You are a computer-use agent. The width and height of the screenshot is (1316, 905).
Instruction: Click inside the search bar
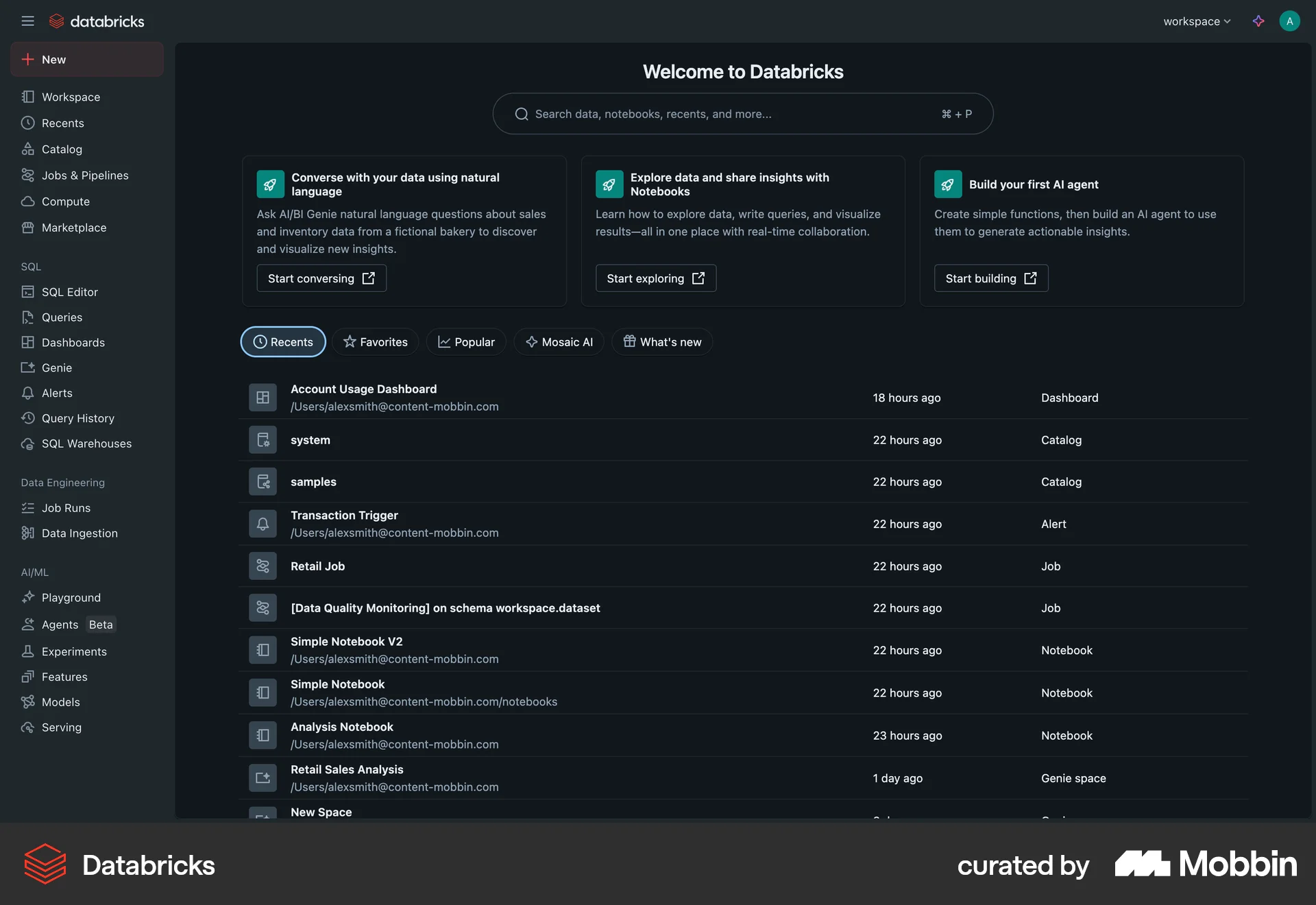tap(742, 114)
